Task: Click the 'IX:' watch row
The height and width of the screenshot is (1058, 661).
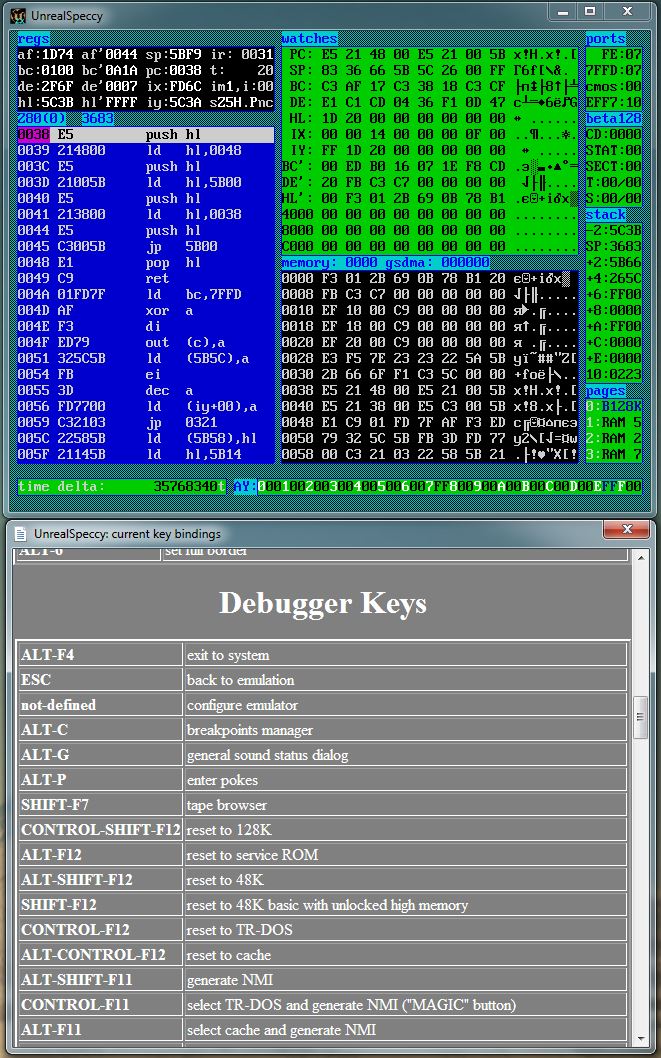Action: coord(430,134)
